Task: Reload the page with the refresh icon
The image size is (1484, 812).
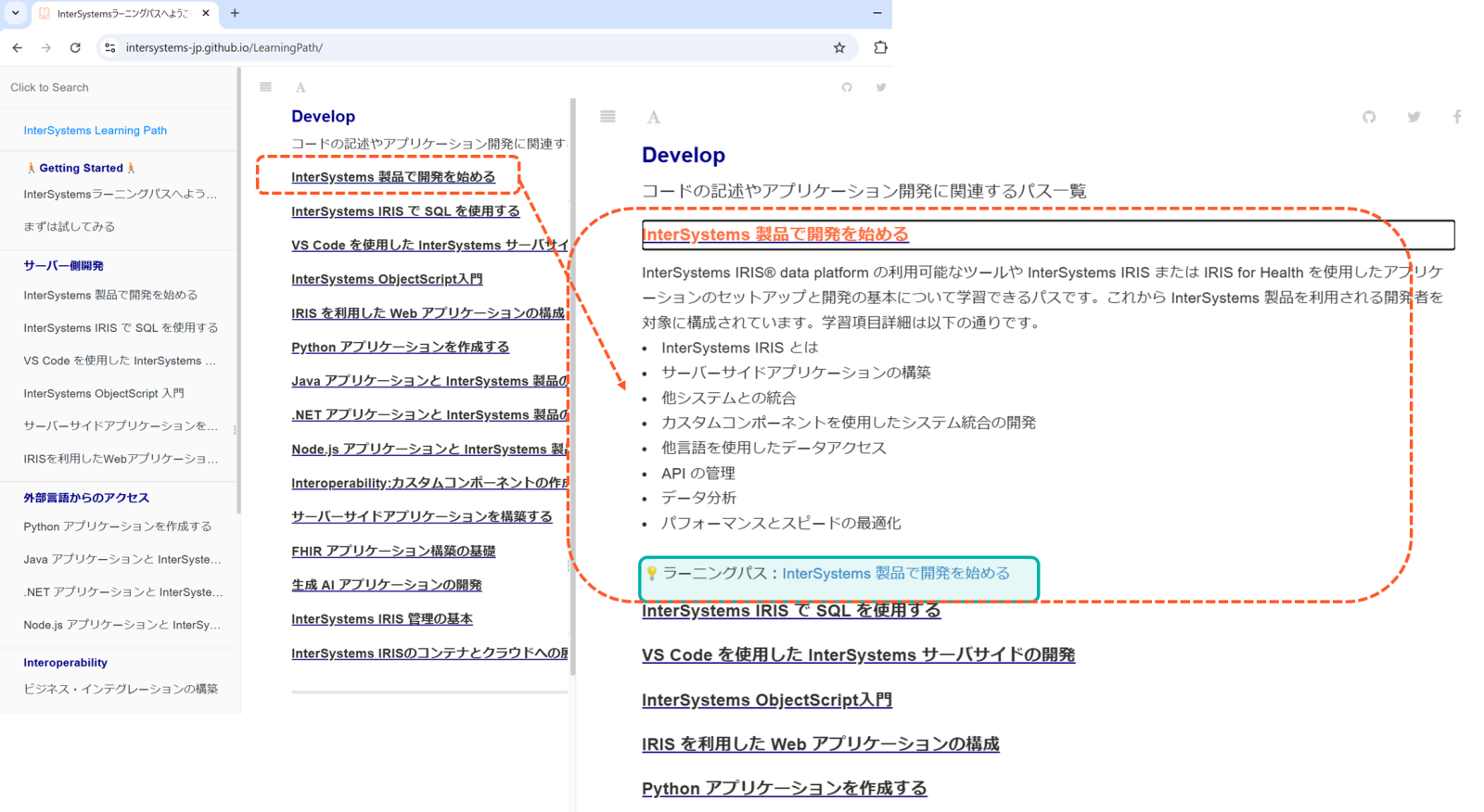Action: pos(75,47)
